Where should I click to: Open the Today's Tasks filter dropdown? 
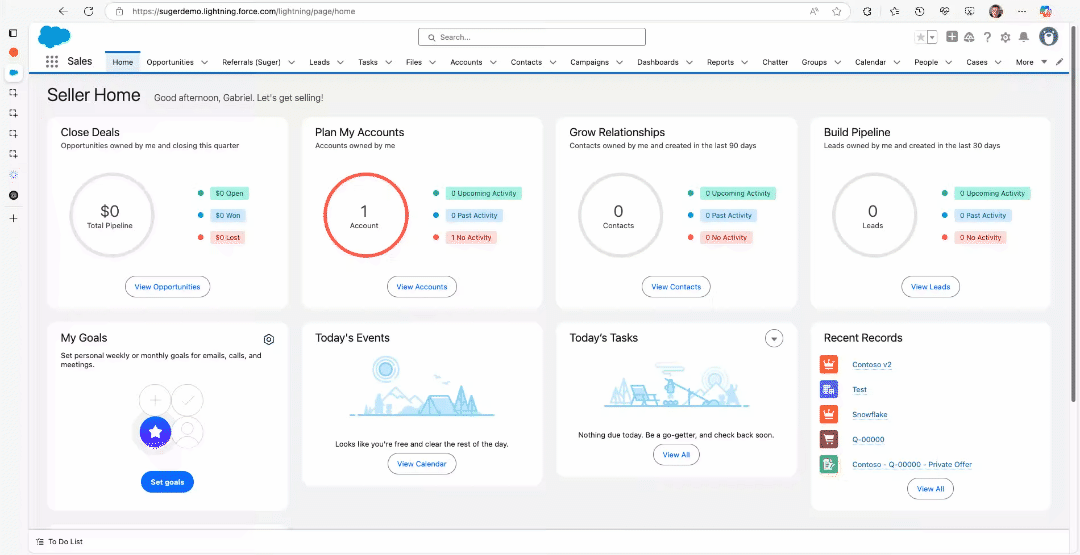(774, 338)
